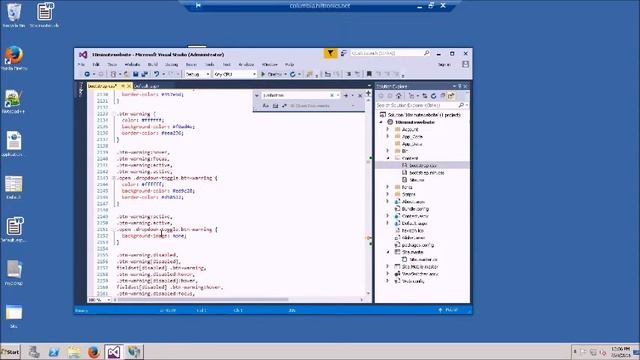
Task: Expand the App_Code folder
Action: (x=388, y=137)
